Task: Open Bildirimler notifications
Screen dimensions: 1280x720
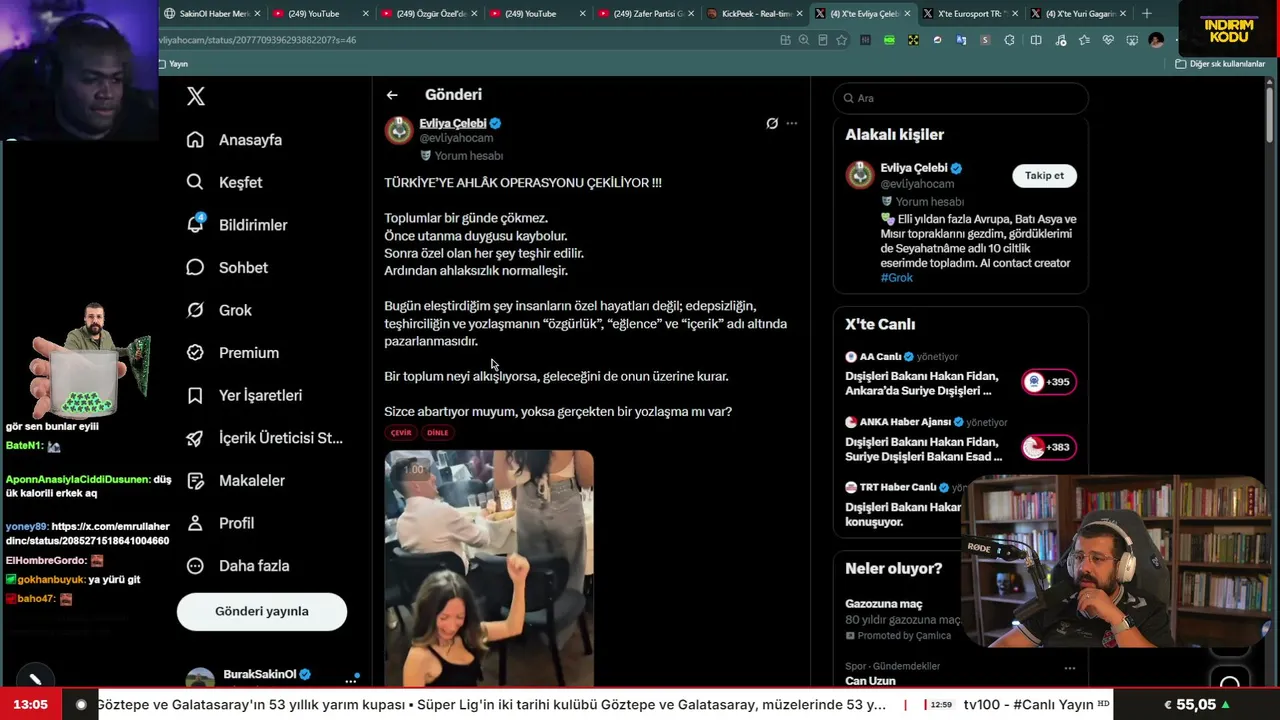Action: coord(237,225)
